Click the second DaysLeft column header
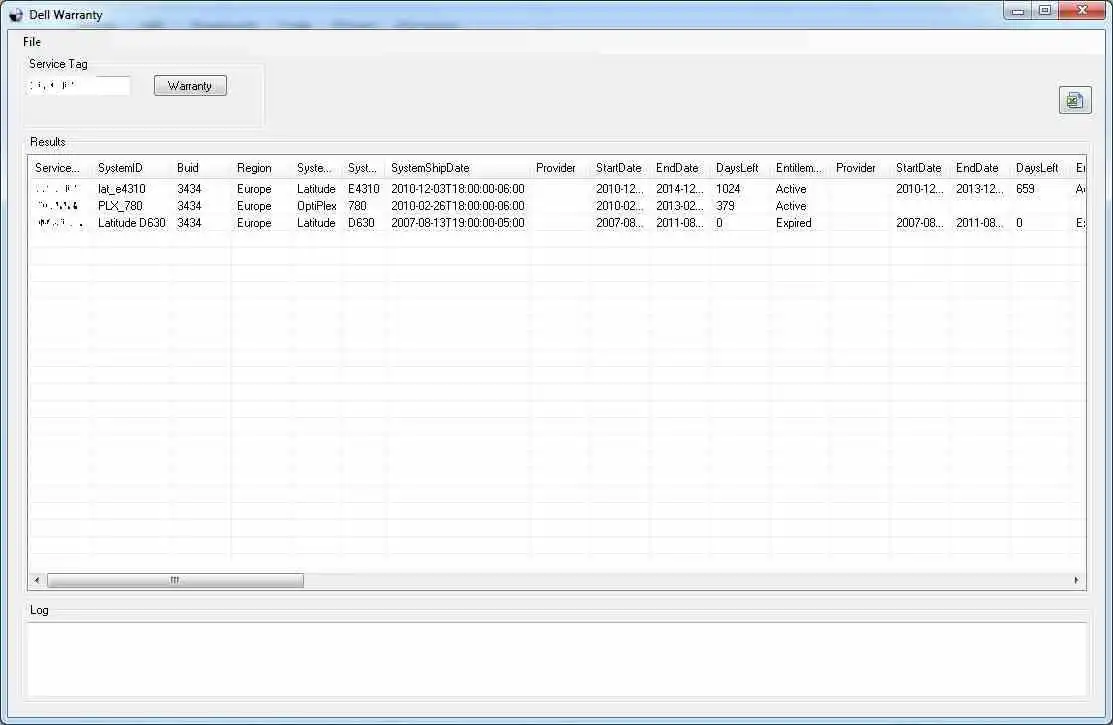The image size is (1113, 725). tap(1040, 168)
